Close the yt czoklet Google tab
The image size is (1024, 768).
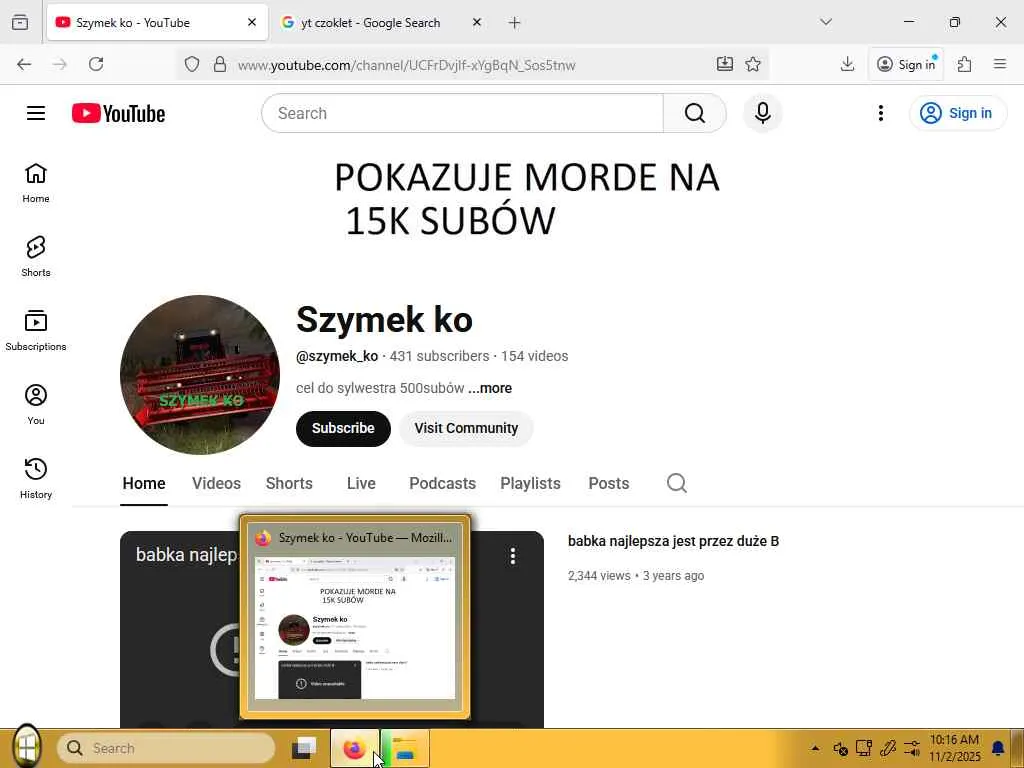(477, 22)
